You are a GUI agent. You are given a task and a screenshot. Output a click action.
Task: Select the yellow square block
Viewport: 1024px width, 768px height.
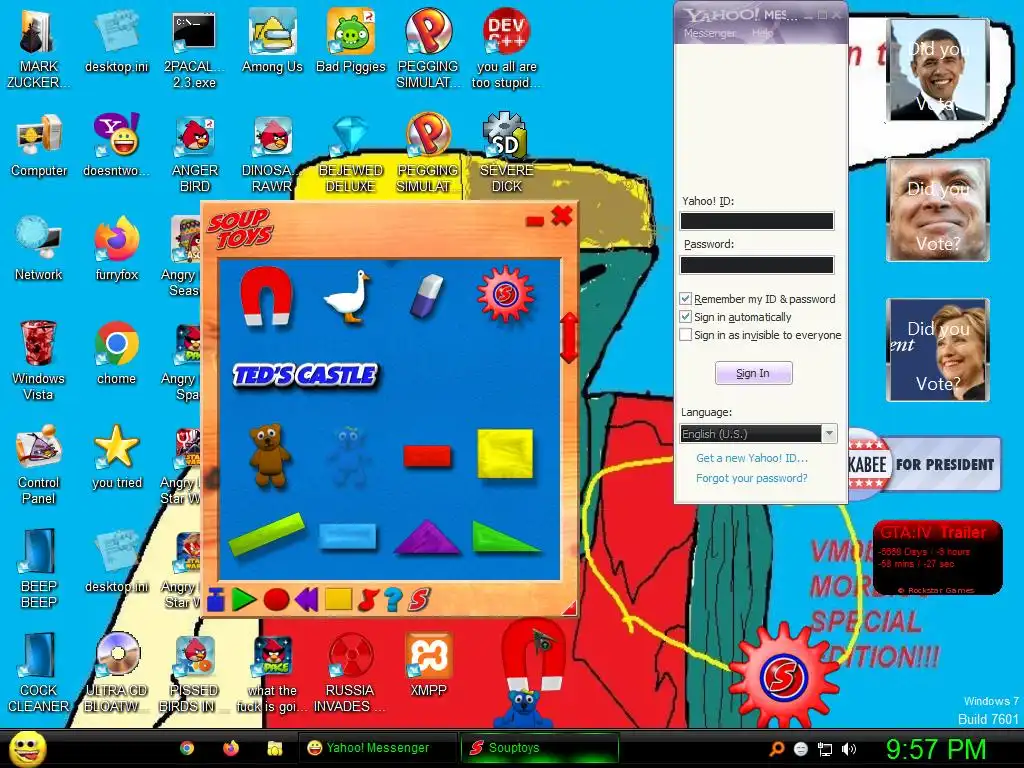click(505, 453)
